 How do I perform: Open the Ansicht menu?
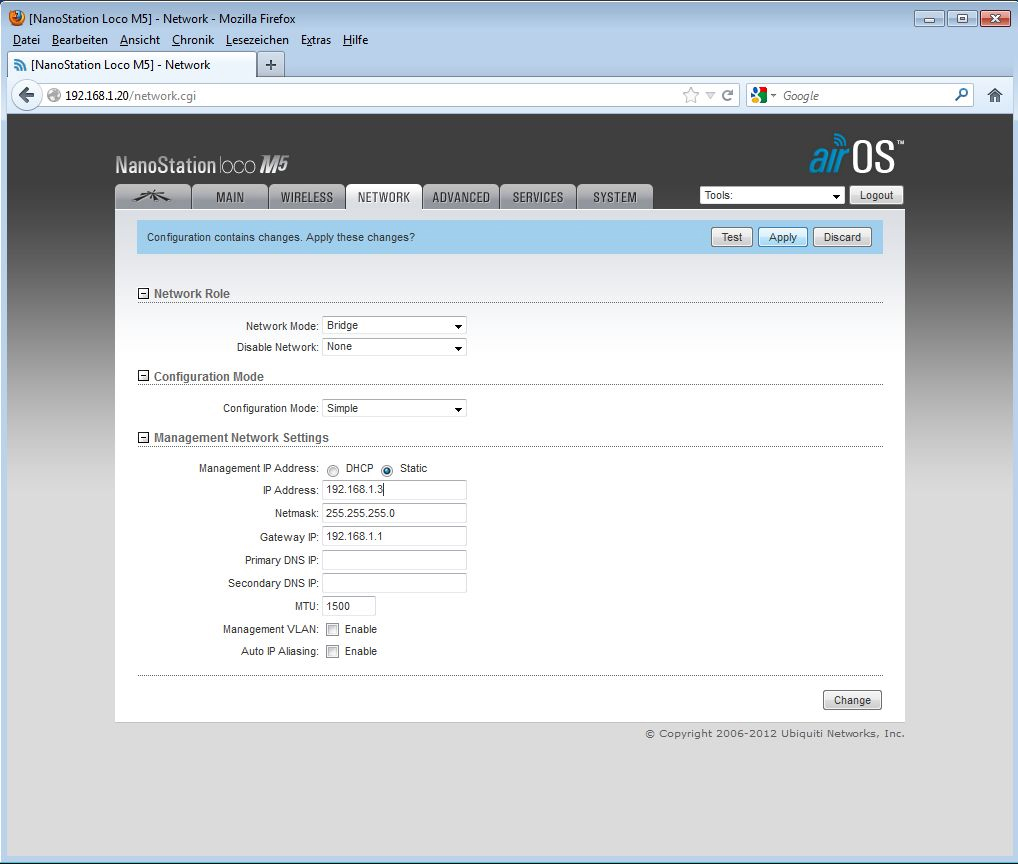(140, 40)
